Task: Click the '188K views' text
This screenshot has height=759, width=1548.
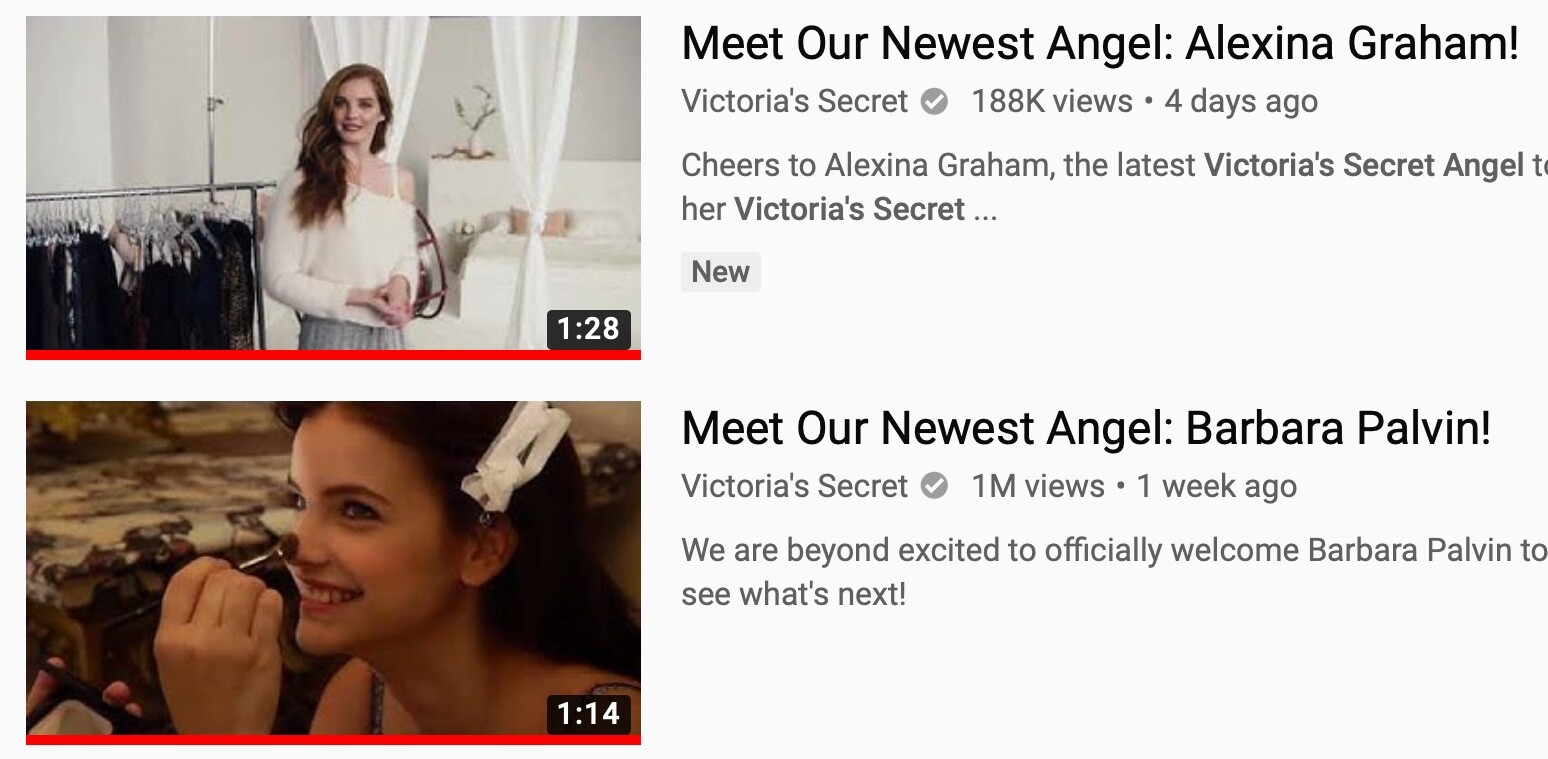Action: click(x=1052, y=101)
